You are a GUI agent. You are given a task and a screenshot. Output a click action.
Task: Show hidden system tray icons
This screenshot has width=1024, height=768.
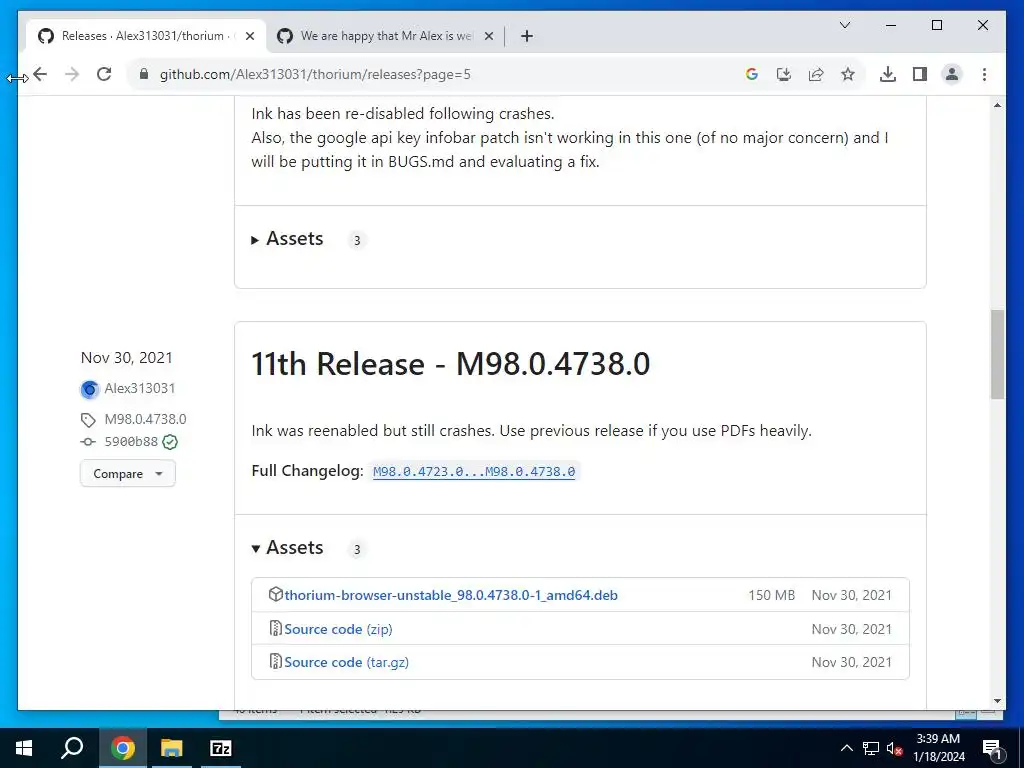click(x=846, y=748)
